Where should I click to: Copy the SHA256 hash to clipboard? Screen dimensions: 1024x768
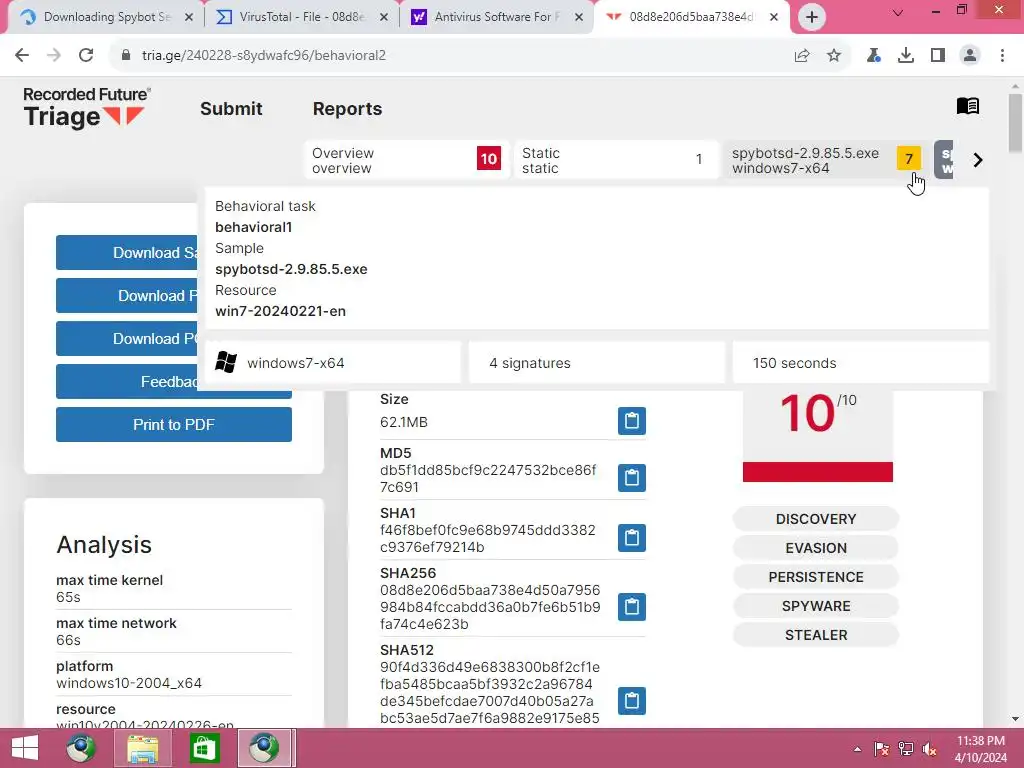(632, 607)
